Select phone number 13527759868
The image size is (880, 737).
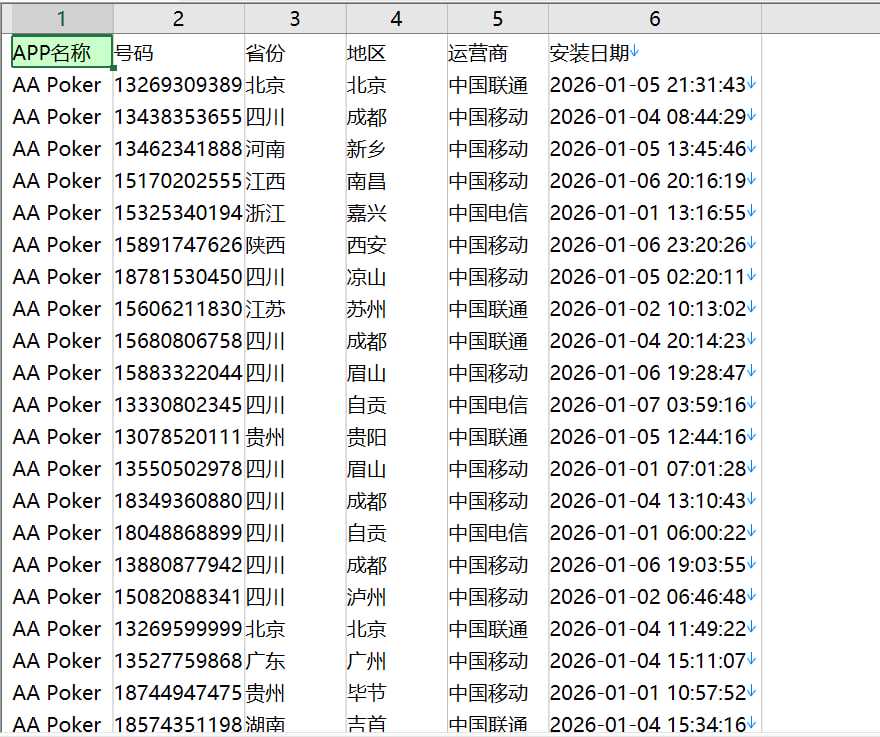pyautogui.click(x=178, y=661)
